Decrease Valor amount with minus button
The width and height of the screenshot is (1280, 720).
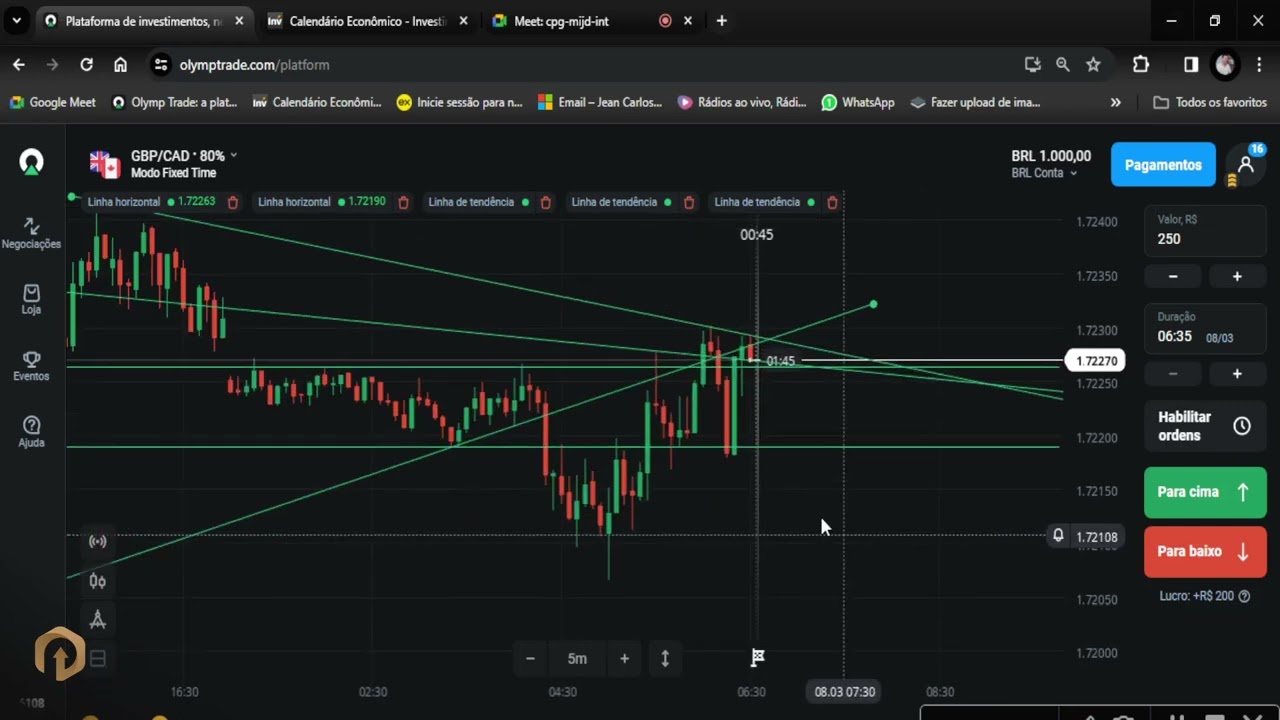[x=1173, y=277]
